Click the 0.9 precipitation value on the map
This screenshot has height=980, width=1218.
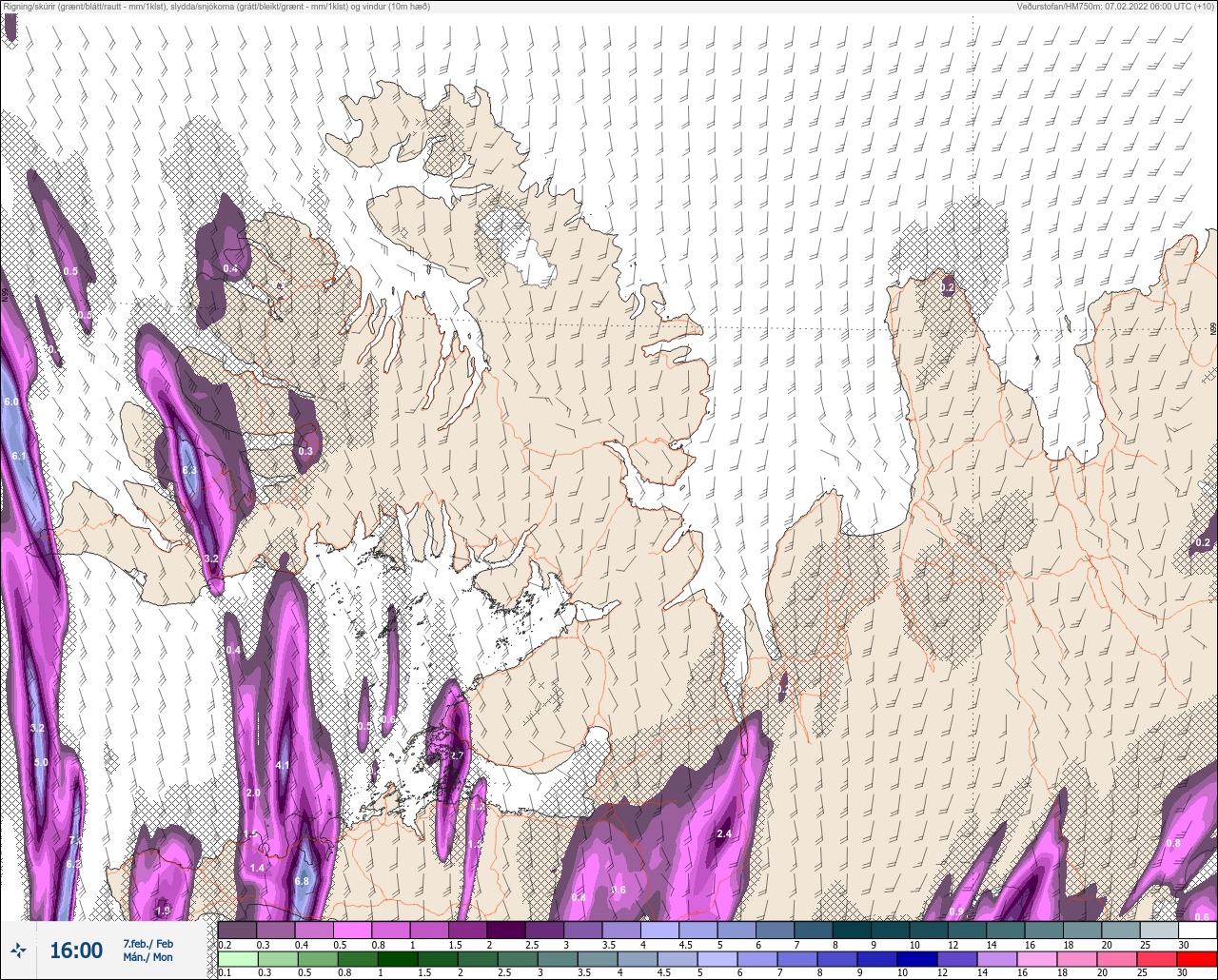click(x=955, y=911)
